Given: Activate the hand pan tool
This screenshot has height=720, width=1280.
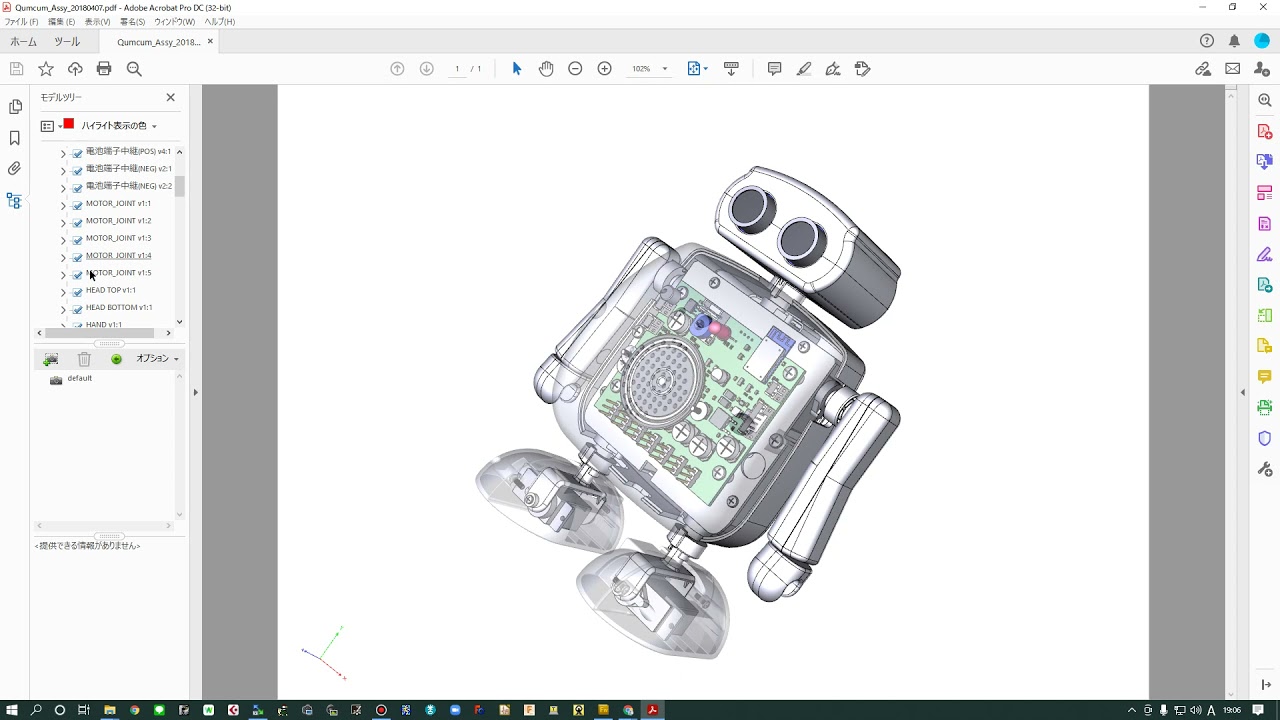Looking at the screenshot, I should 546,69.
